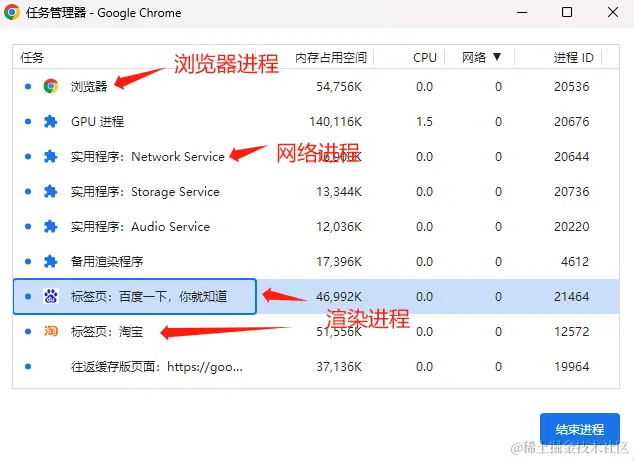Click the CPU value 1.5
Viewport: 634px width, 460px height.
(425, 121)
